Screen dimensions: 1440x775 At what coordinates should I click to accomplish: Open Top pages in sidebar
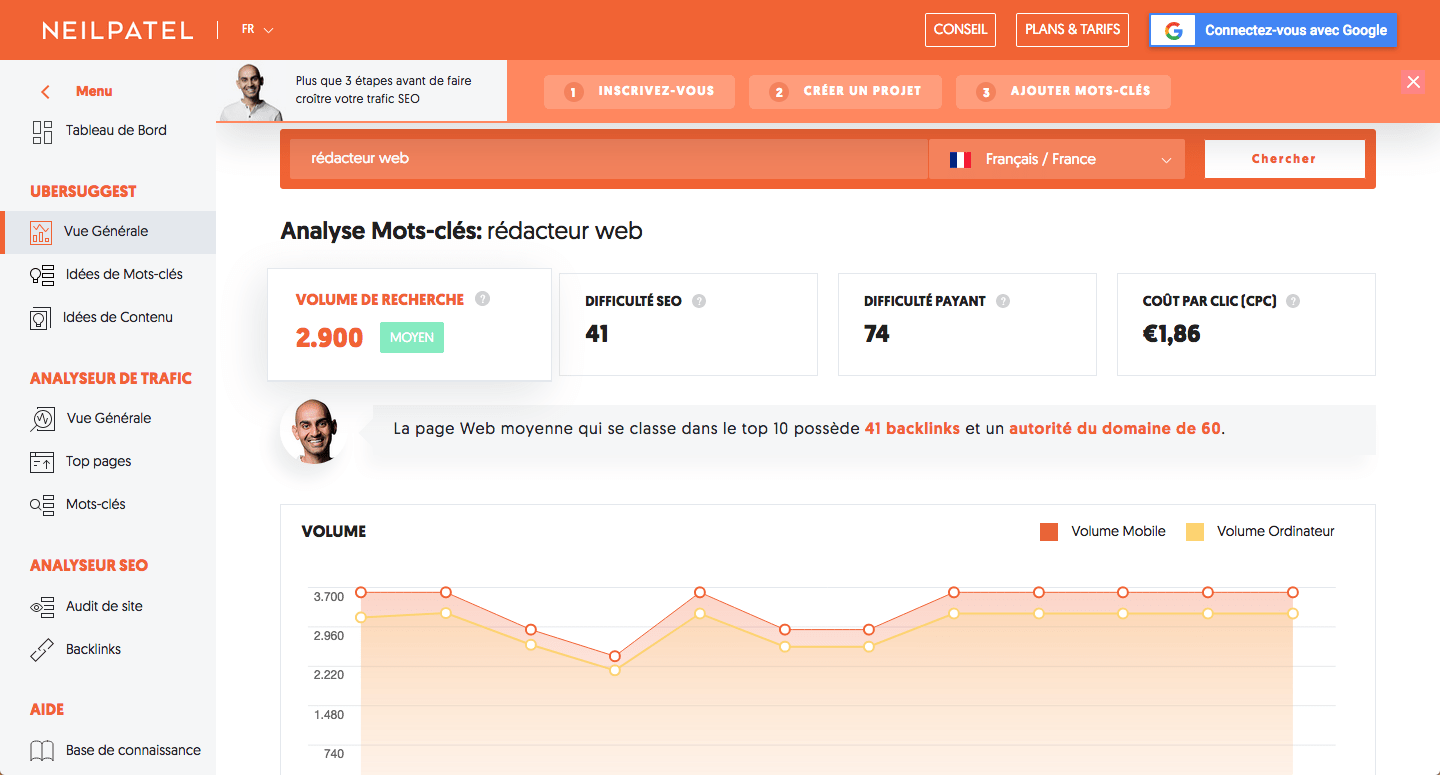pyautogui.click(x=99, y=462)
